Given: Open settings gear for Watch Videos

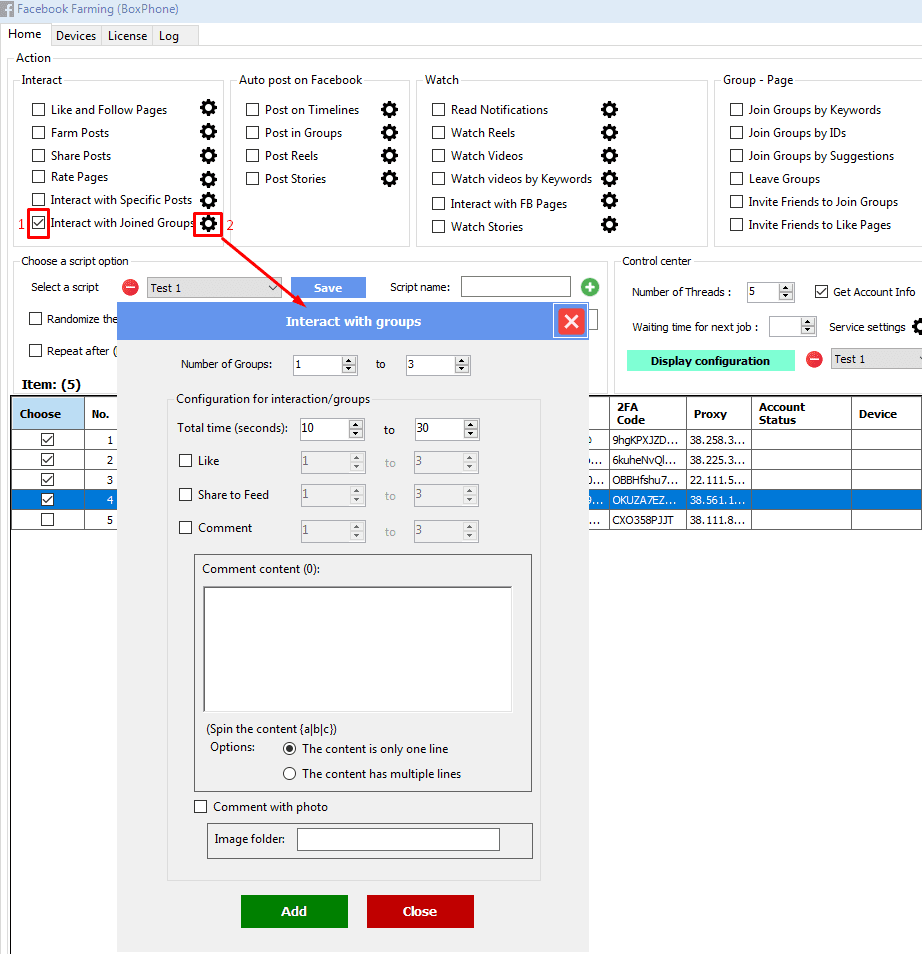Looking at the screenshot, I should click(x=609, y=156).
